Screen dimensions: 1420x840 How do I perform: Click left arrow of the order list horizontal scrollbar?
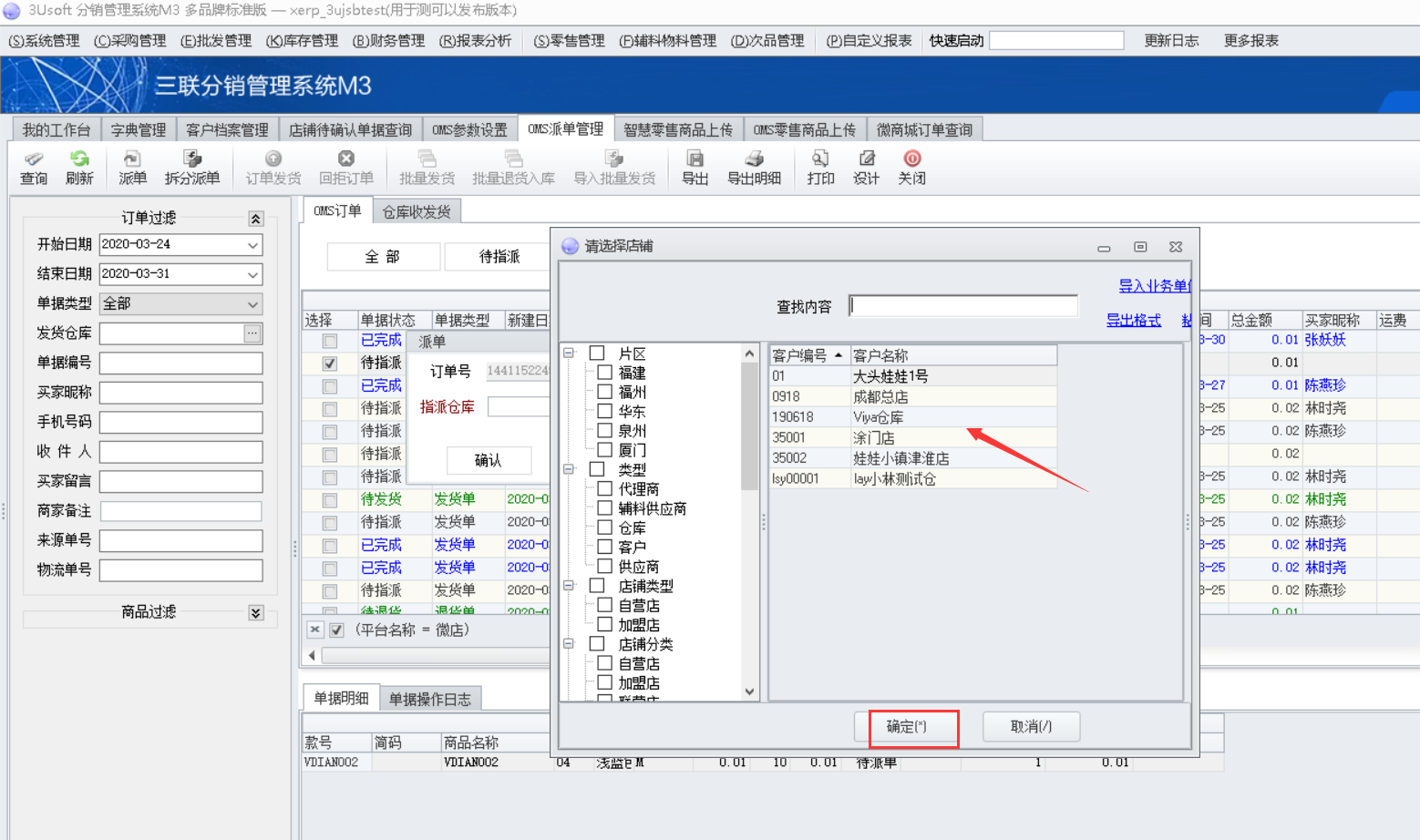(312, 656)
